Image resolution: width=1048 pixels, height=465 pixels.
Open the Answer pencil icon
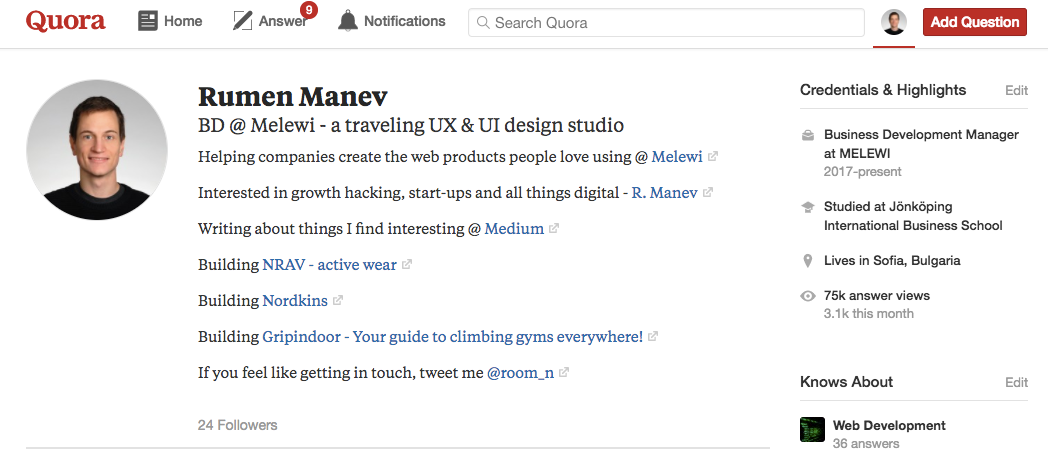pos(242,21)
